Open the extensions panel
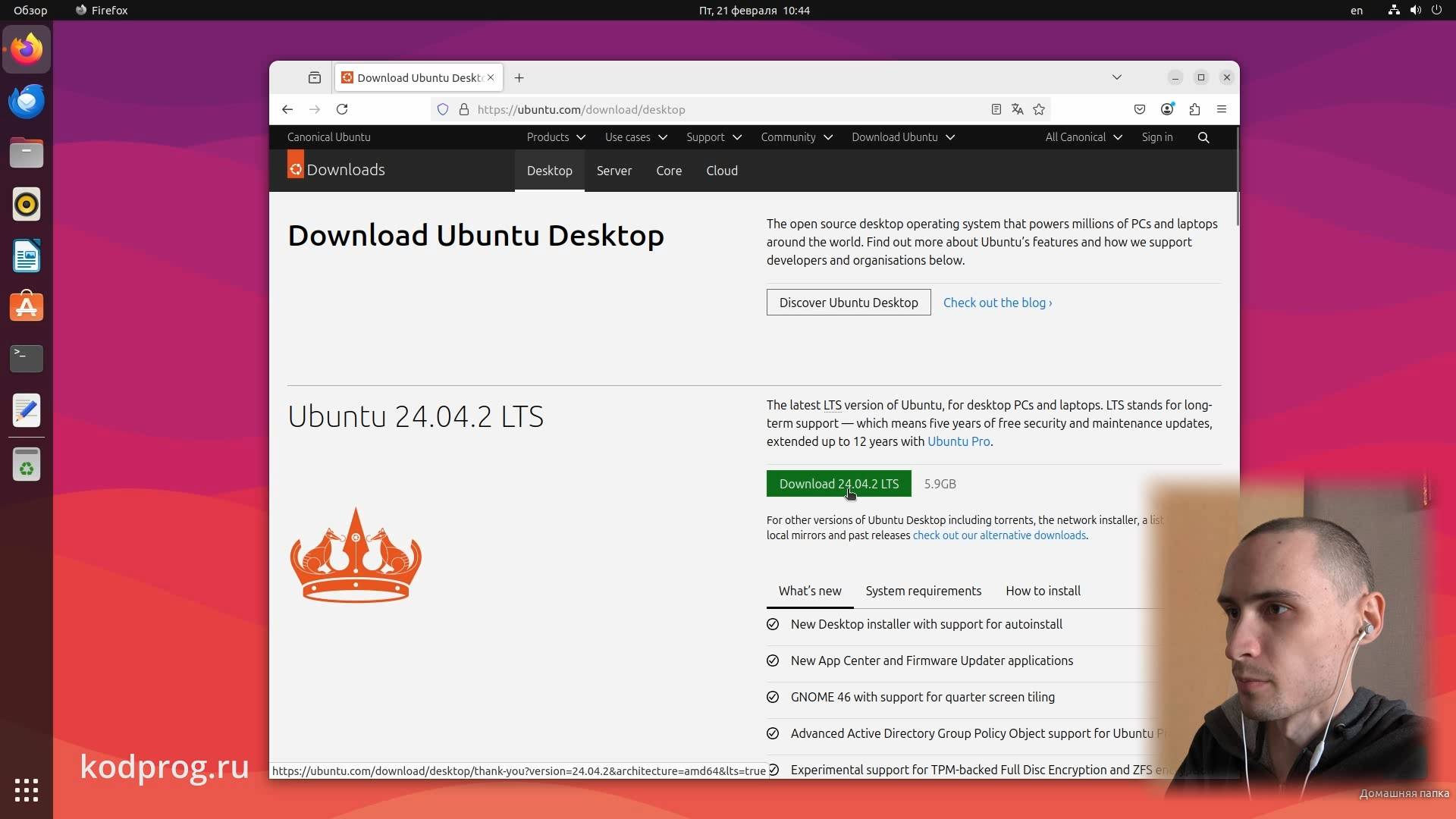Image resolution: width=1456 pixels, height=819 pixels. [1194, 109]
